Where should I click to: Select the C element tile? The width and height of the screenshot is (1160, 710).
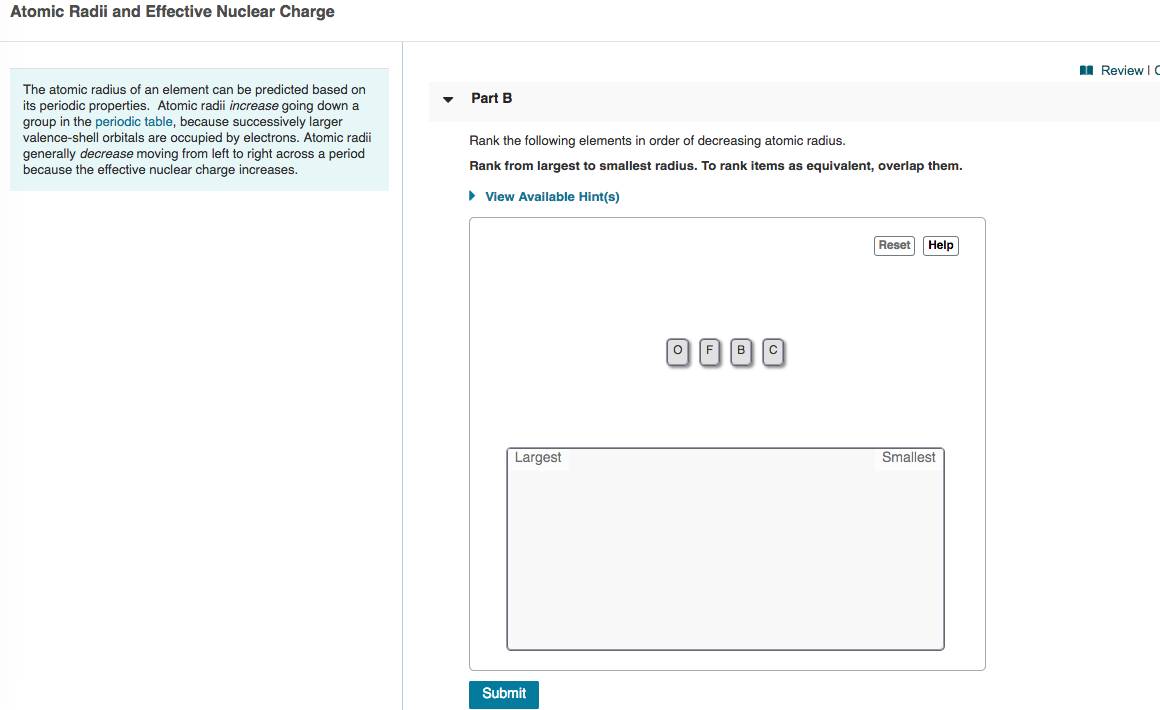pyautogui.click(x=773, y=352)
